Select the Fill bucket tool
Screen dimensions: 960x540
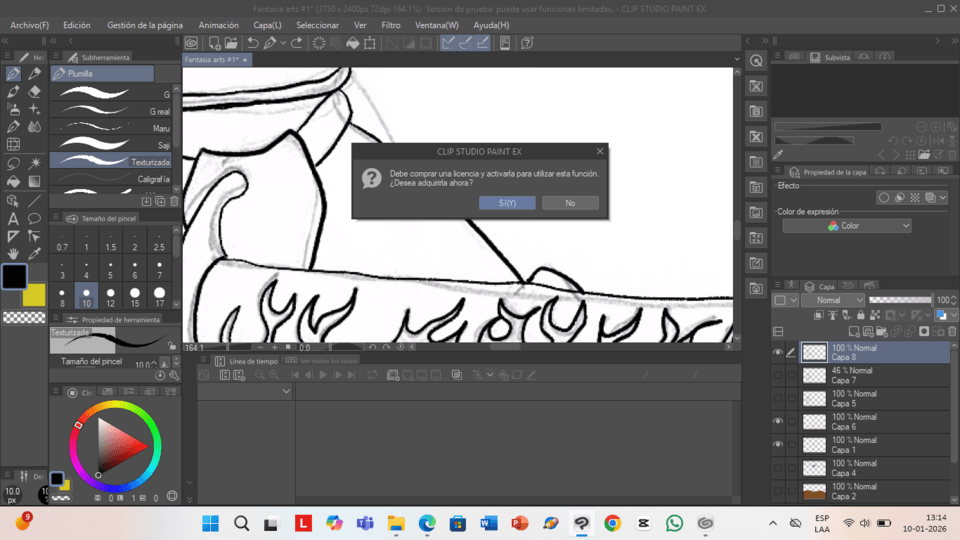pos(13,182)
